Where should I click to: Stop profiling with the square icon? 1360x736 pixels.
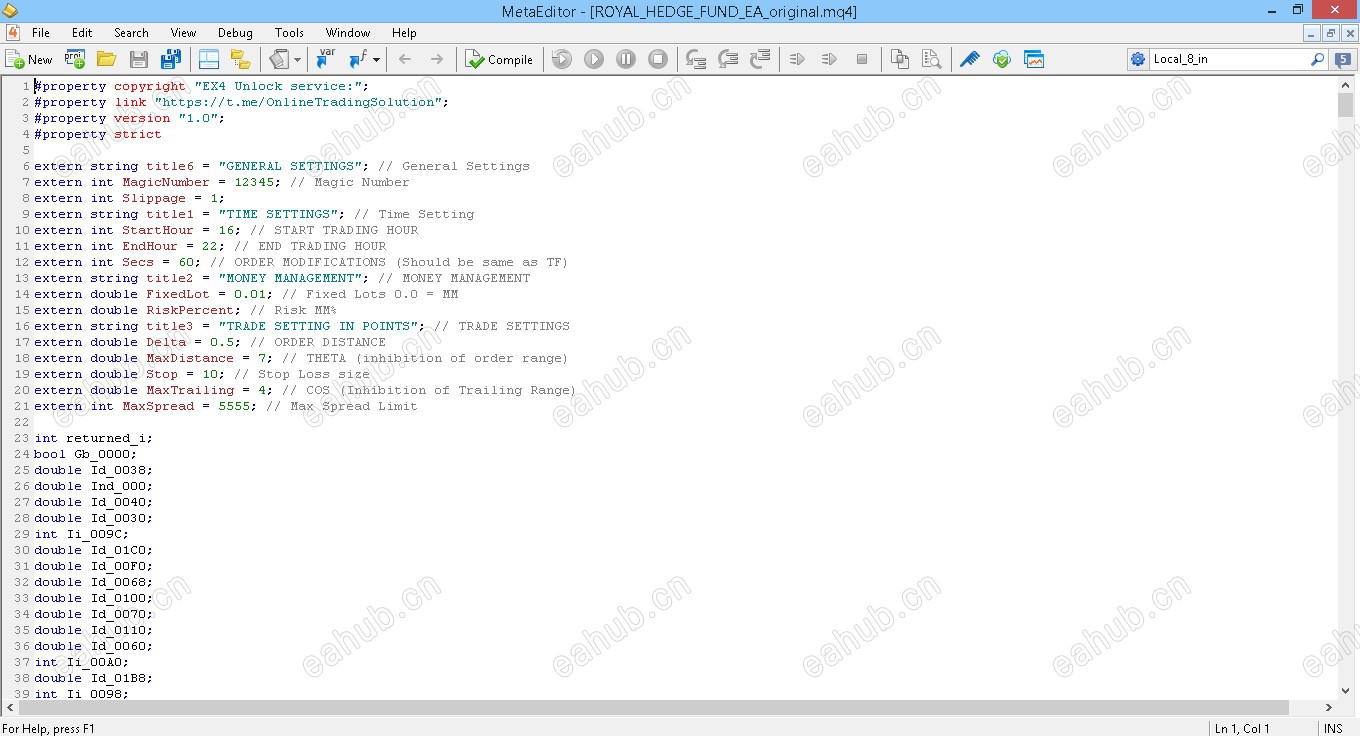pos(861,59)
